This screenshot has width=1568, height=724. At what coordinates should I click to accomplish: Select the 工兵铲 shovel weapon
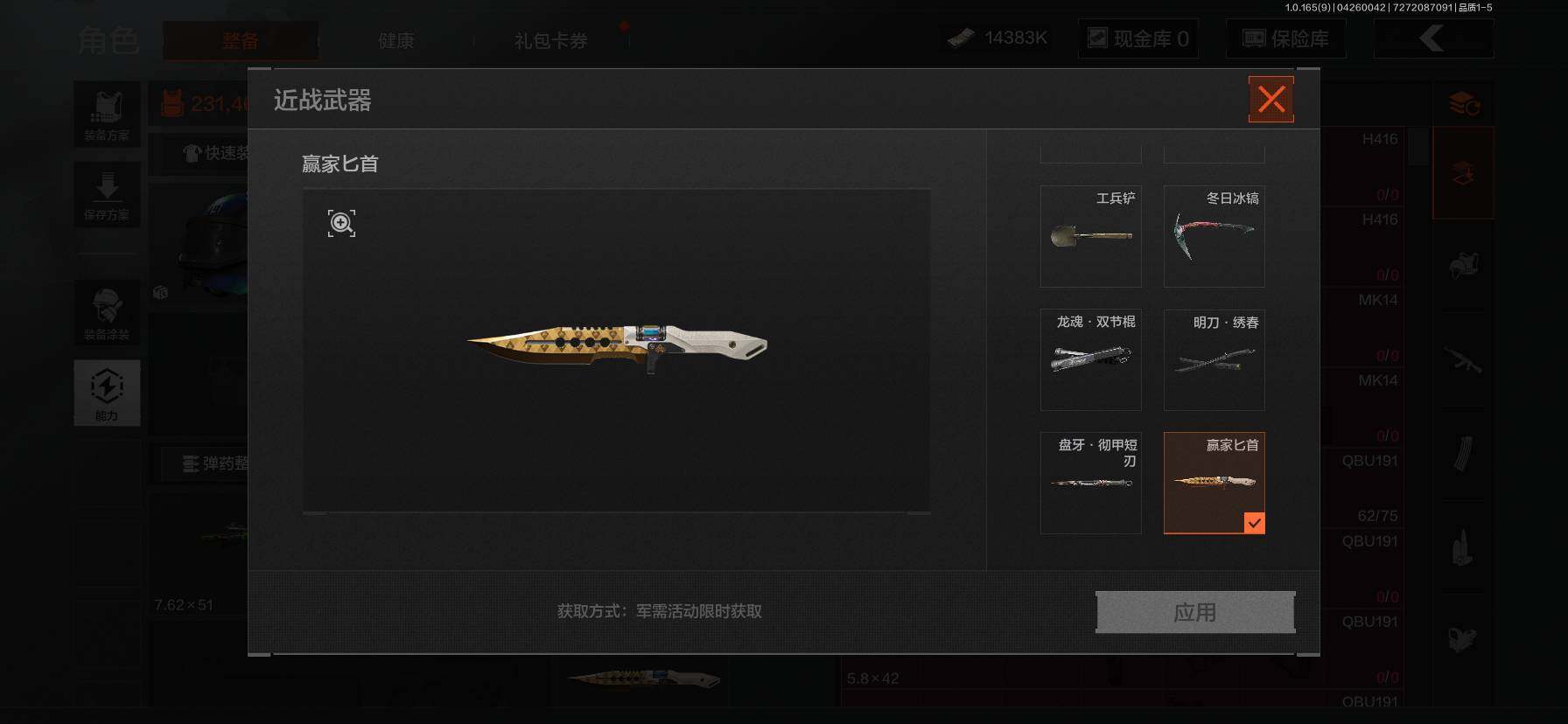pos(1091,236)
